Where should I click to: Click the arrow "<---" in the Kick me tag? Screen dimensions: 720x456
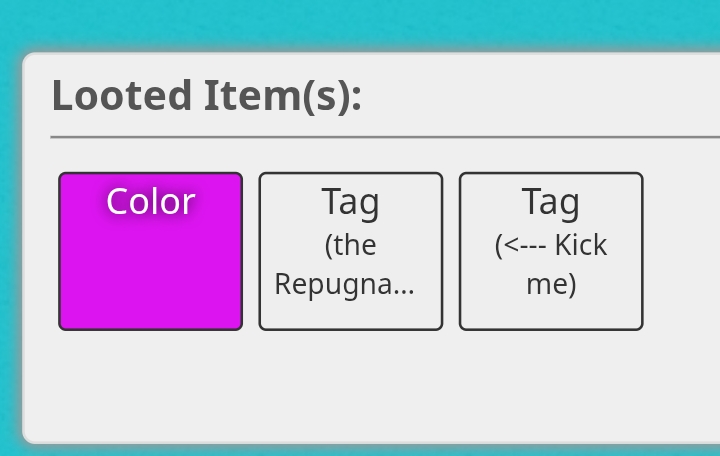pyautogui.click(x=526, y=246)
